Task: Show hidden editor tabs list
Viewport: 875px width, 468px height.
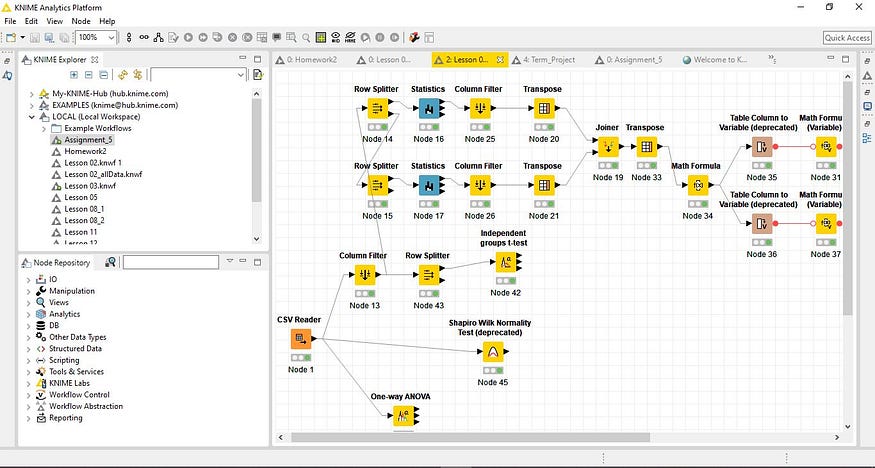Action: (x=772, y=59)
